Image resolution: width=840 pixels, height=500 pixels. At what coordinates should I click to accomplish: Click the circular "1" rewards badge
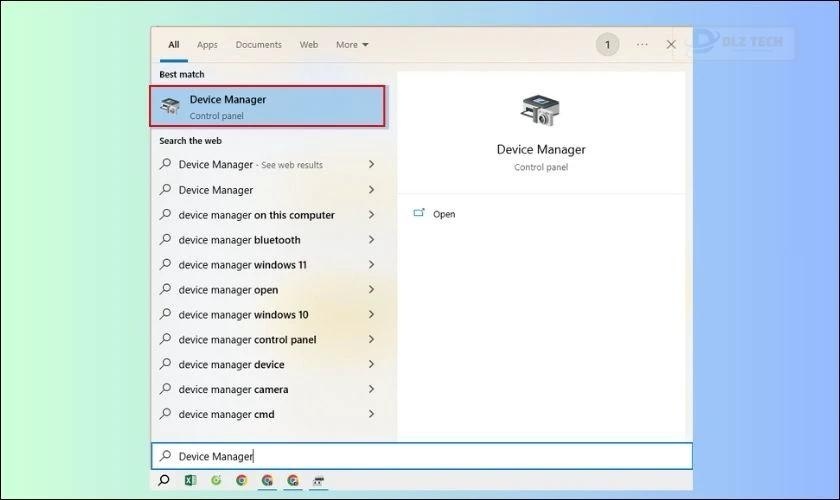(608, 44)
